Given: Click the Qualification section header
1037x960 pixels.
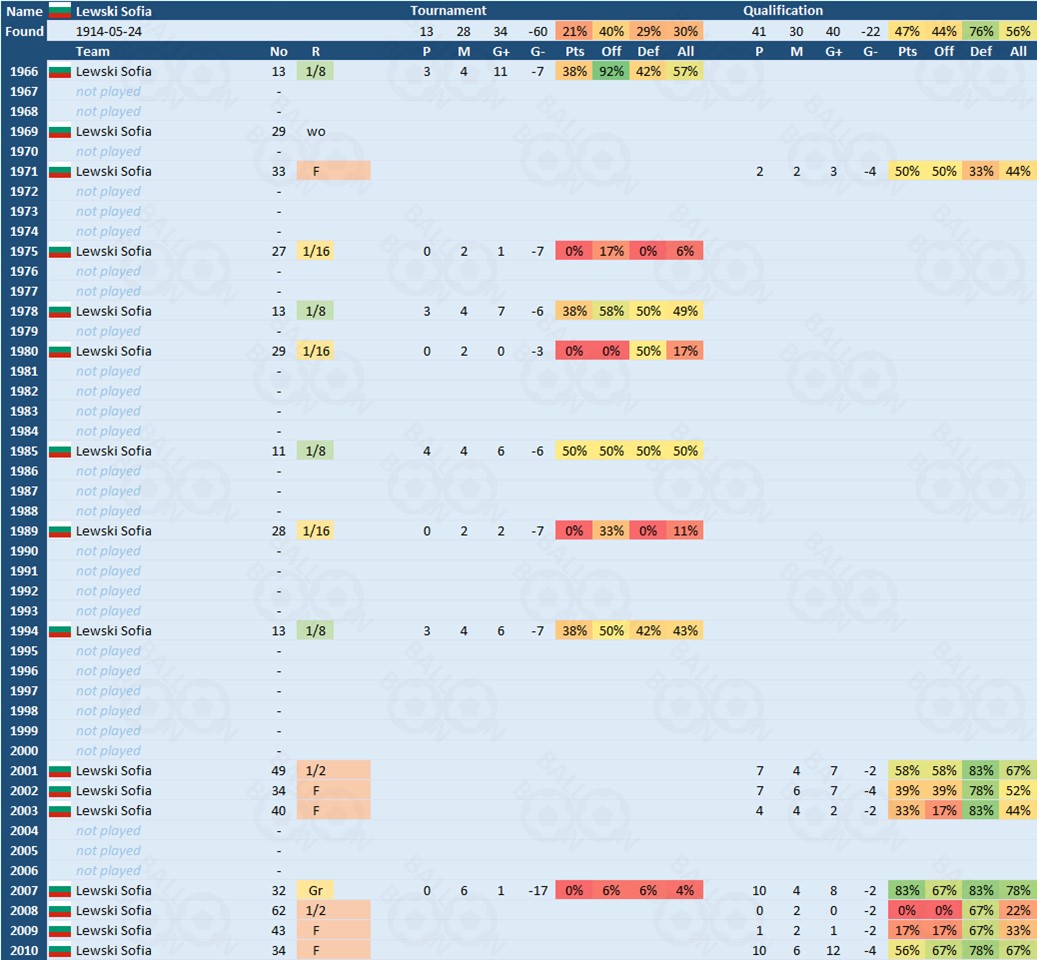Looking at the screenshot, I should (x=783, y=11).
